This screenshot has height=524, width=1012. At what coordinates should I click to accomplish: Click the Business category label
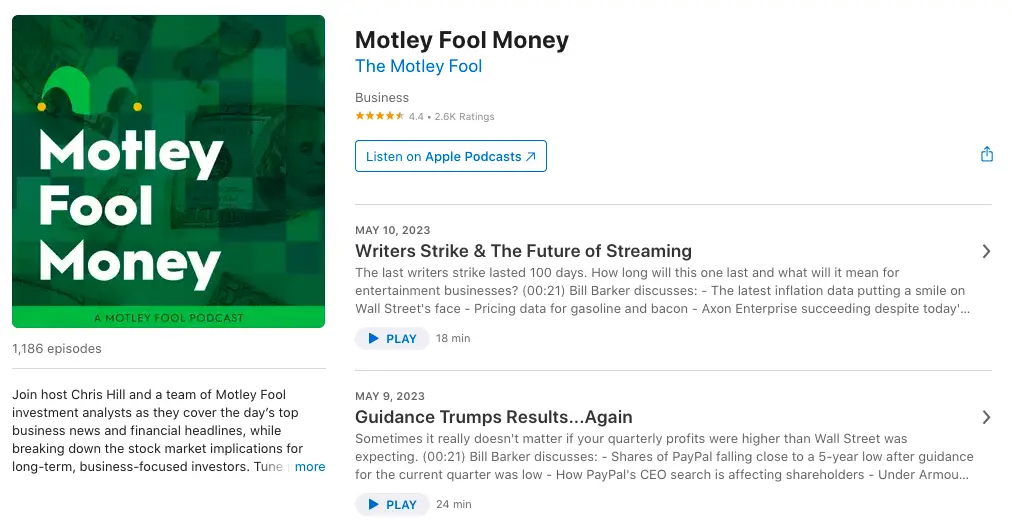coord(382,97)
